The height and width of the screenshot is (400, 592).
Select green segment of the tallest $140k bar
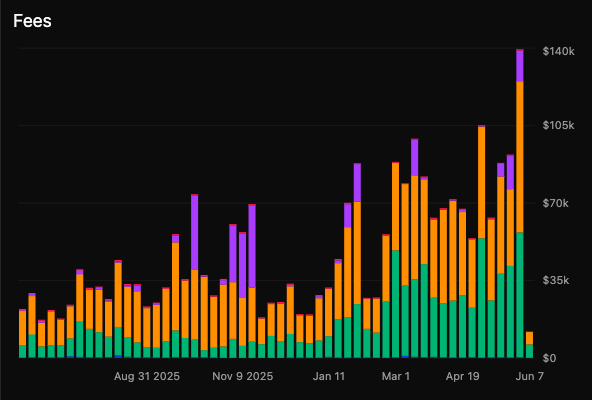(520, 295)
